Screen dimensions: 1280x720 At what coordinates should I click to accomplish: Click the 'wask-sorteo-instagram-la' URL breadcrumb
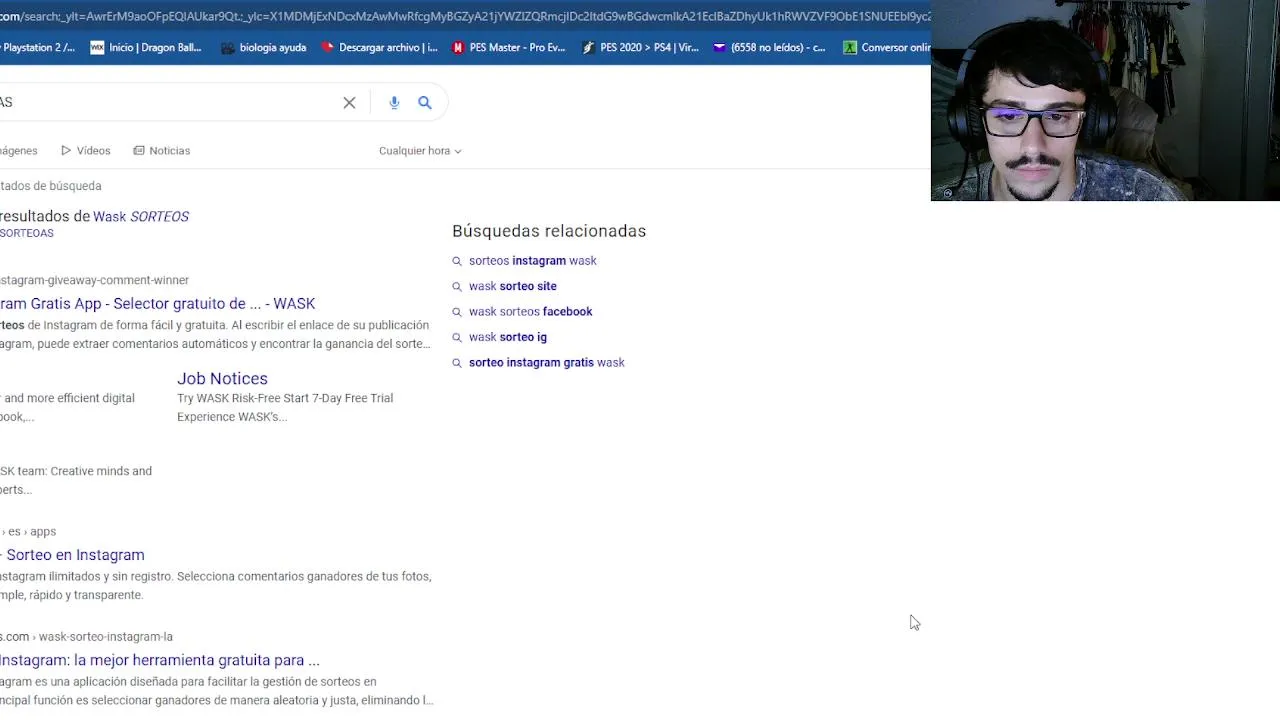point(105,637)
